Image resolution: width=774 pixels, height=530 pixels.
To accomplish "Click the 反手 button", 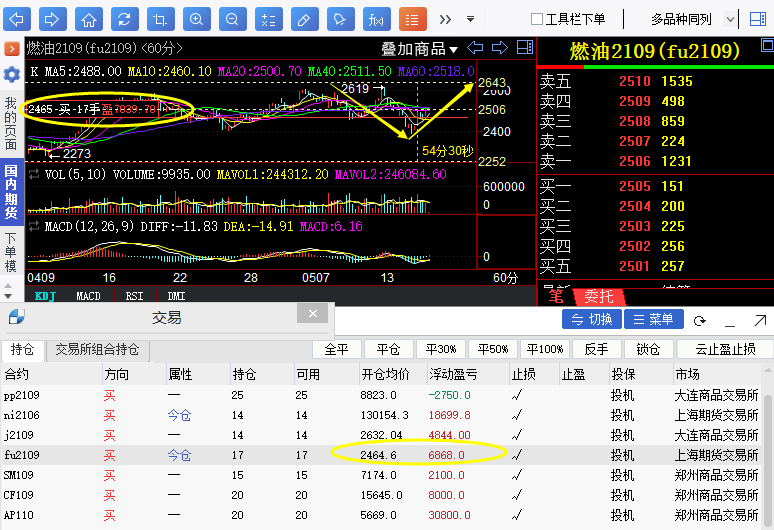I will pyautogui.click(x=597, y=349).
